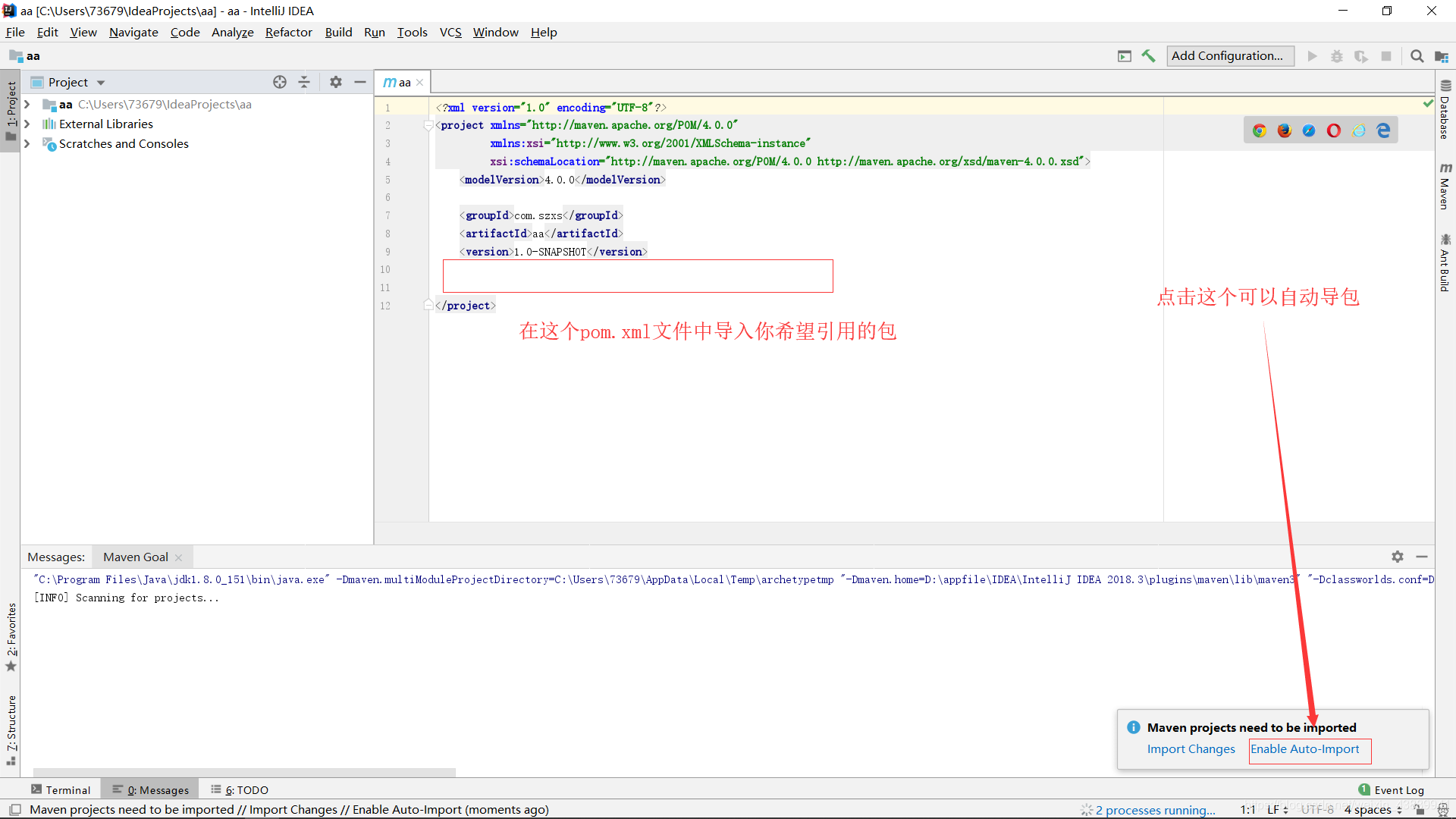
Task: Open the VCS menu
Action: 450,32
